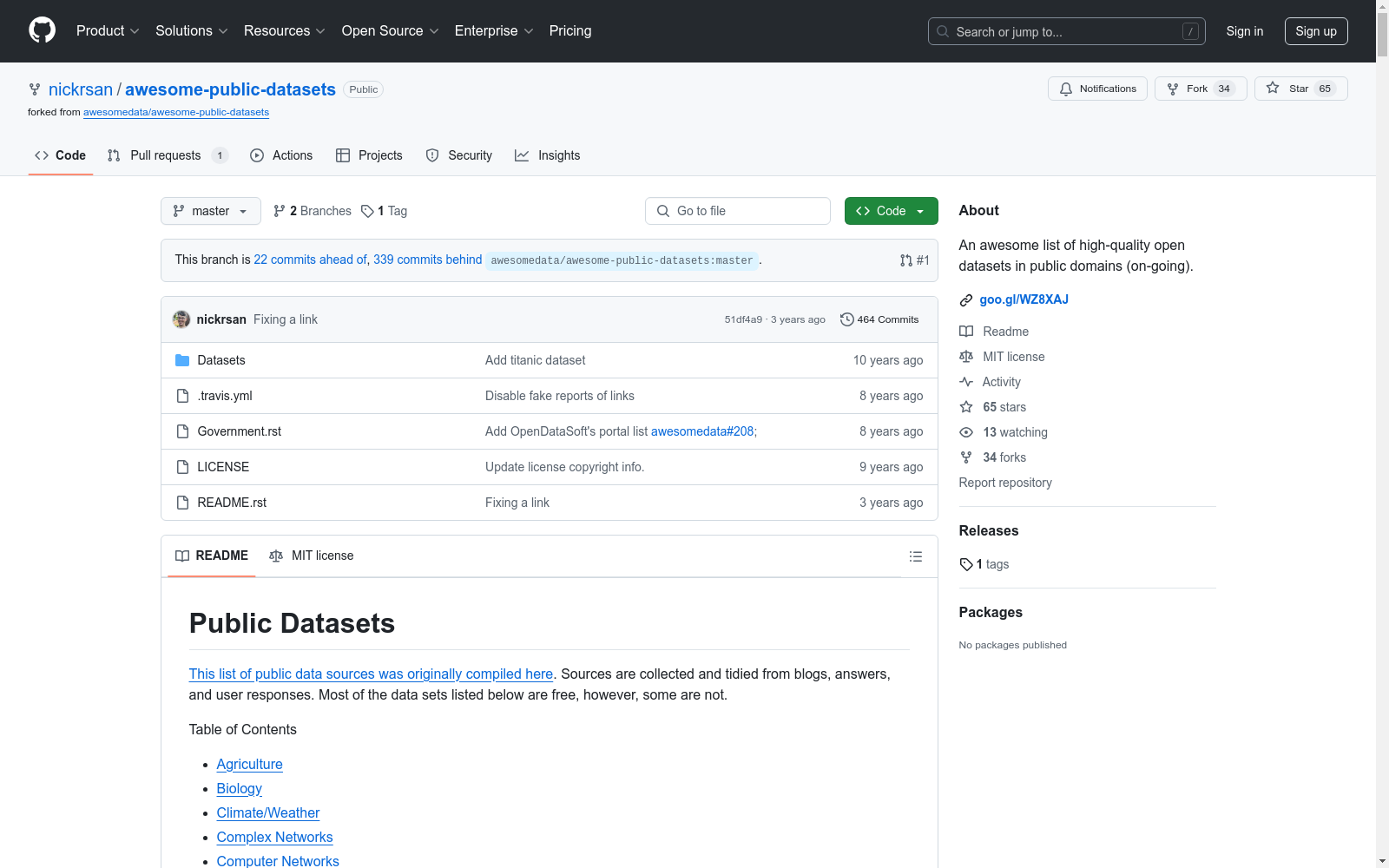Open the Pull requests tab

tap(168, 155)
